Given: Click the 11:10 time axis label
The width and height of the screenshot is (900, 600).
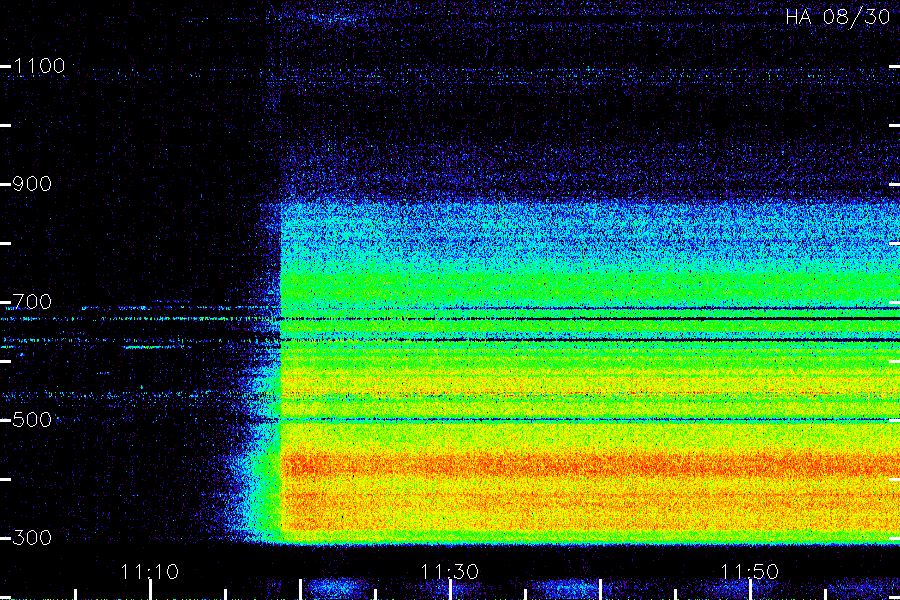Looking at the screenshot, I should (150, 572).
